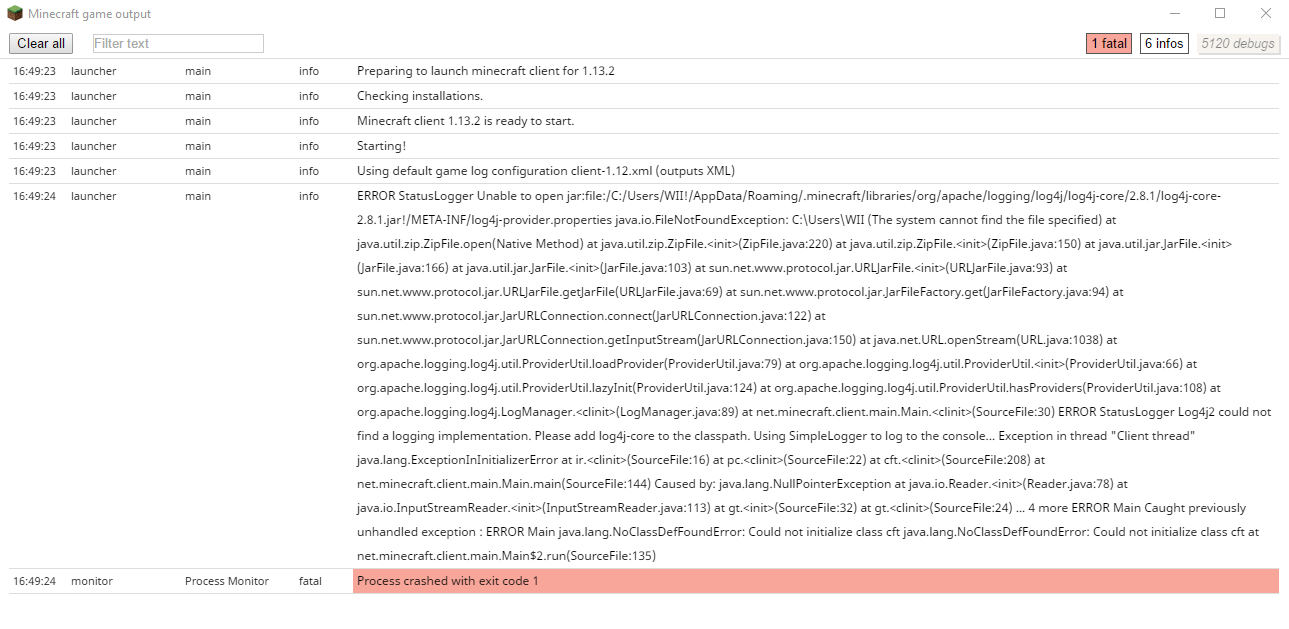Maximize the game output window
Viewport: 1289px width, 629px height.
pyautogui.click(x=1220, y=14)
